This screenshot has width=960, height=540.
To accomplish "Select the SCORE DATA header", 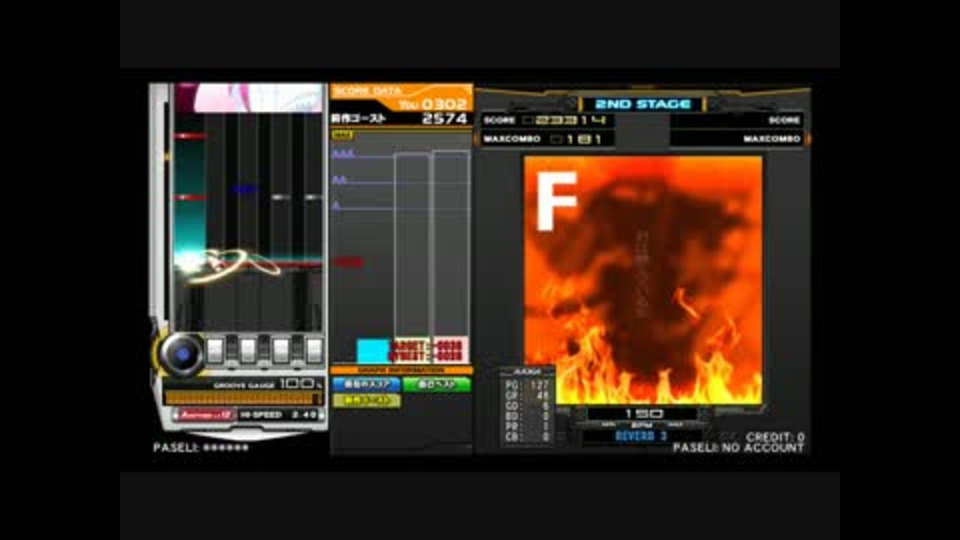I will (369, 91).
